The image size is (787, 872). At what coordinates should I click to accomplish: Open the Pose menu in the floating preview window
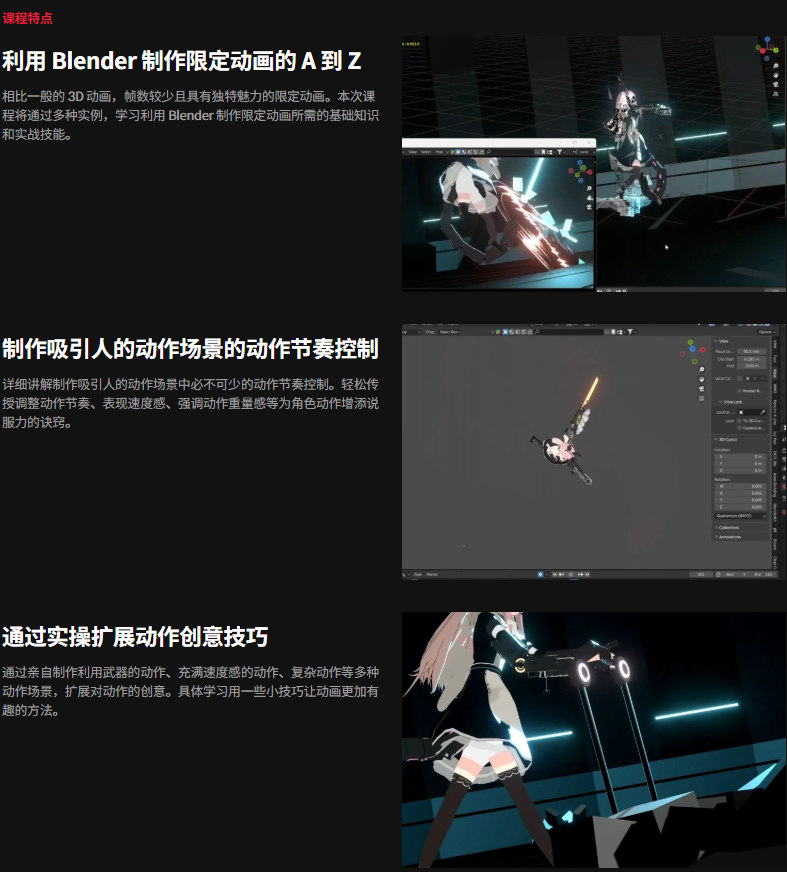[x=439, y=152]
